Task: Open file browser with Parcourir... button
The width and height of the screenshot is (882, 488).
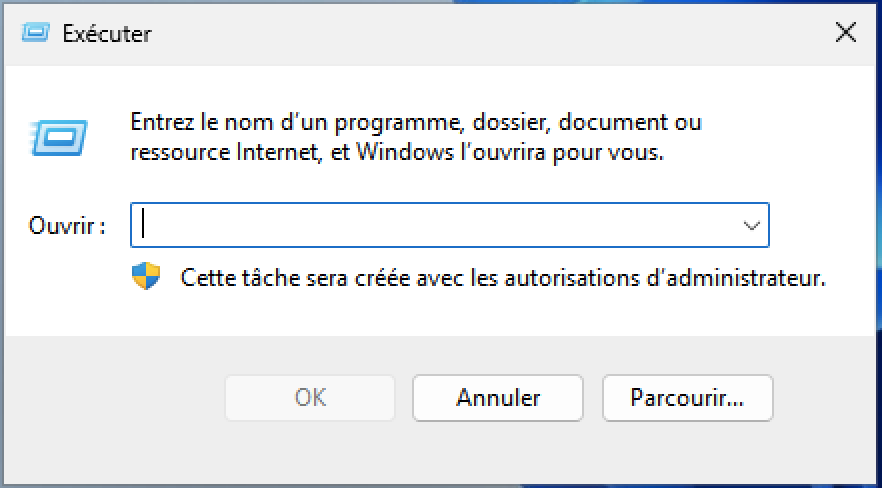Action: [x=687, y=398]
